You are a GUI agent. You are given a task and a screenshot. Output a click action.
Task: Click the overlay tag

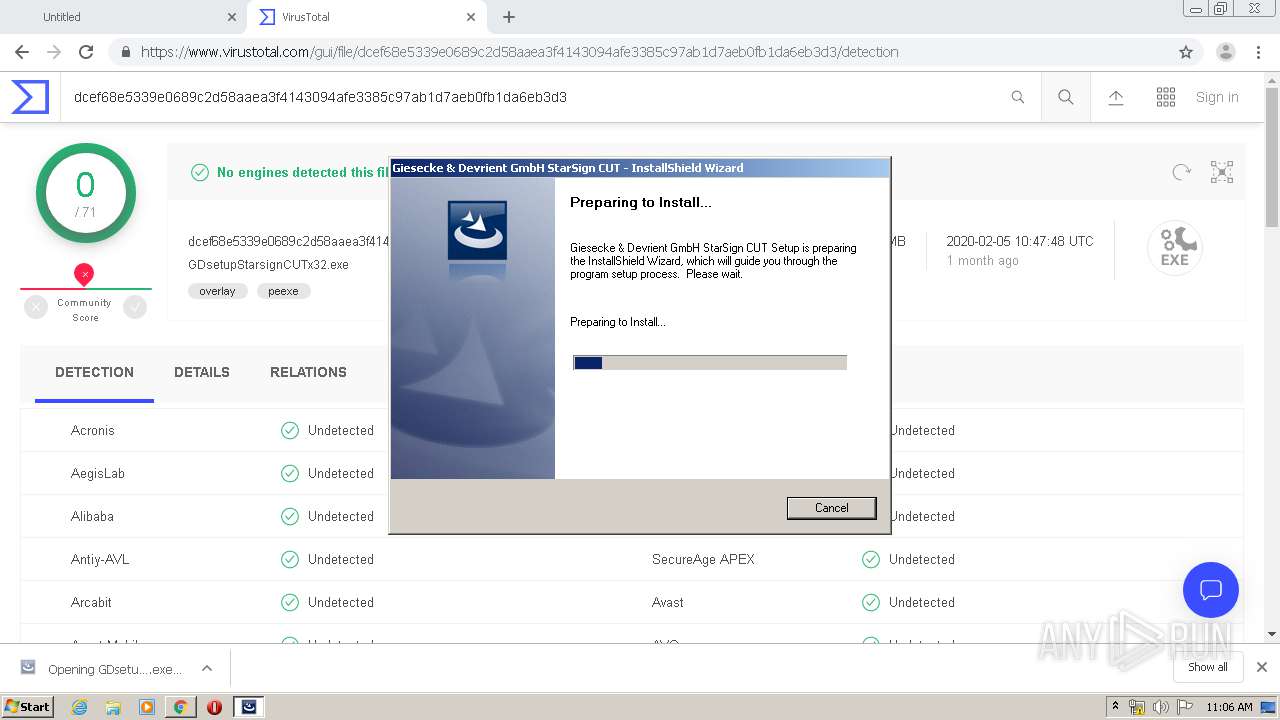pyautogui.click(x=217, y=291)
